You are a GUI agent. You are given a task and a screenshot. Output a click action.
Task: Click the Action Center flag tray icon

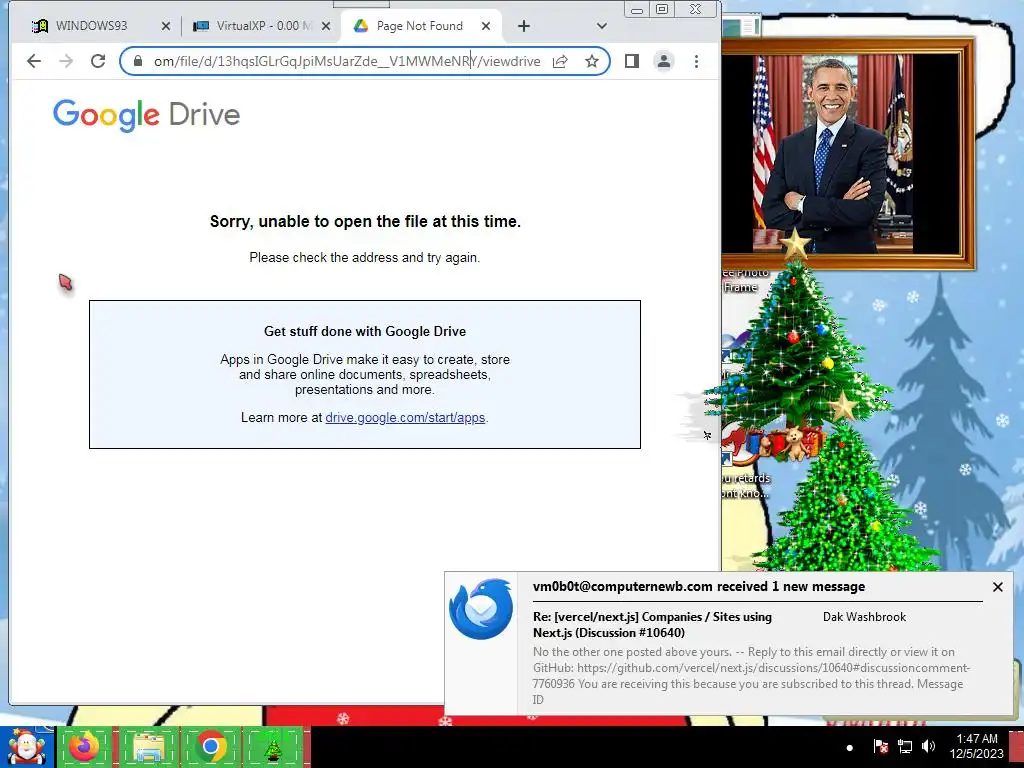[x=880, y=746]
